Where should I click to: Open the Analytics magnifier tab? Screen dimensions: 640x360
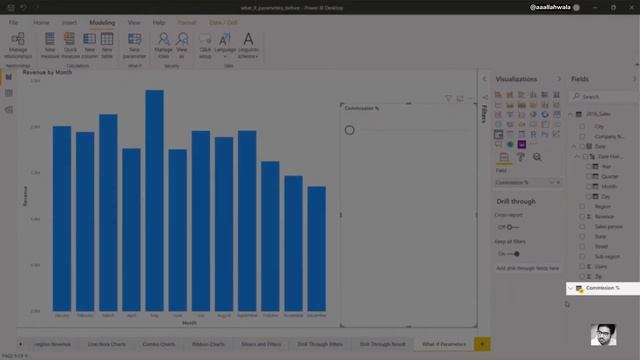(537, 157)
